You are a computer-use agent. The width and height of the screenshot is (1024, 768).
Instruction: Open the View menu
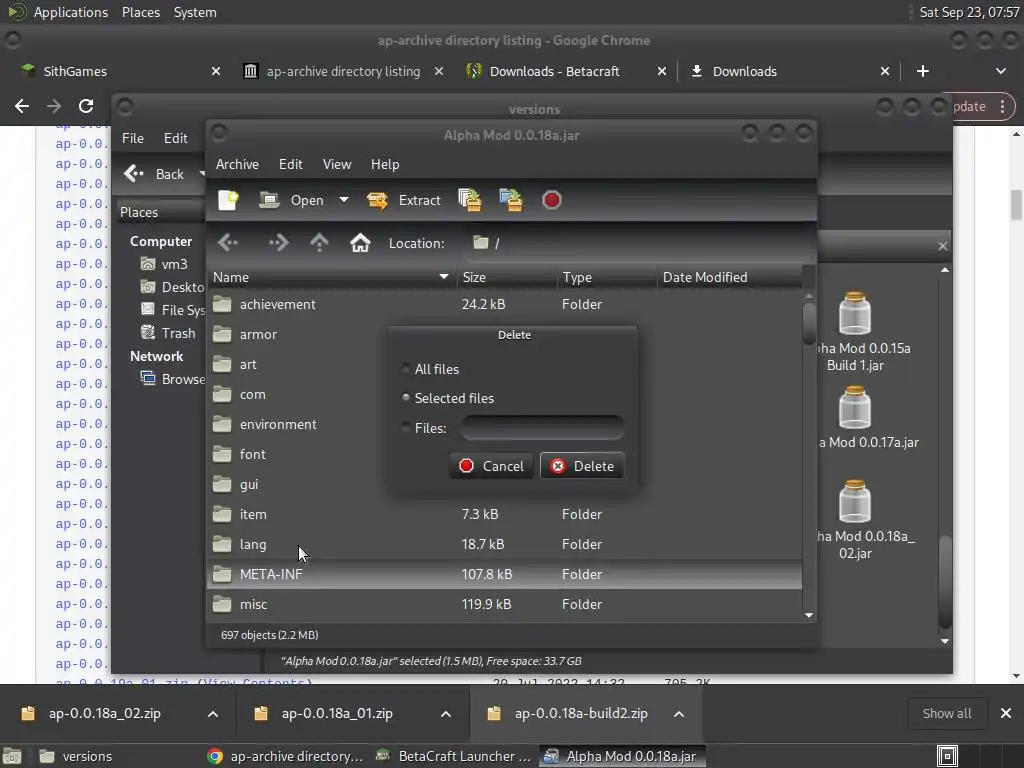click(337, 165)
